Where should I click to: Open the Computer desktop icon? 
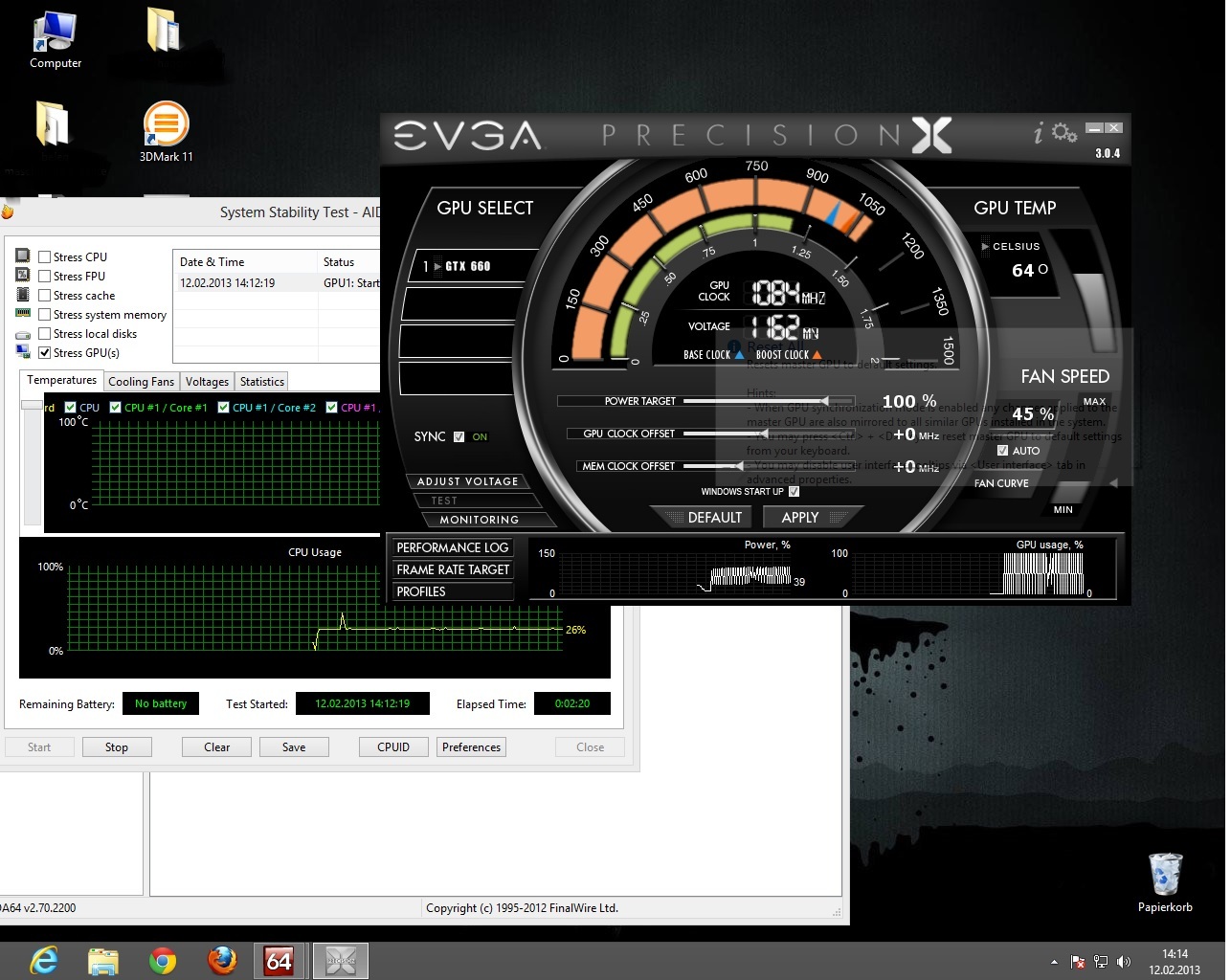[55, 40]
